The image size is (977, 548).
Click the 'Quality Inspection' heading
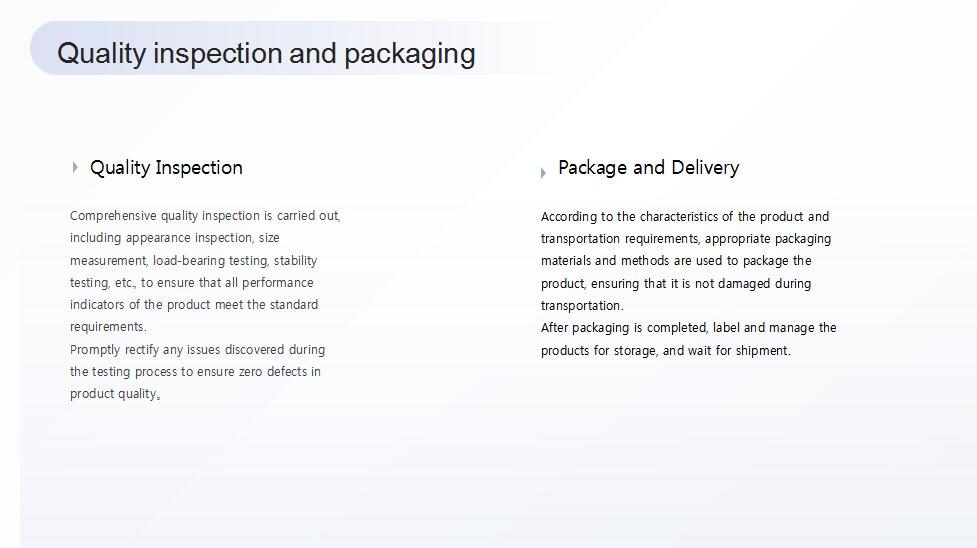click(x=166, y=168)
